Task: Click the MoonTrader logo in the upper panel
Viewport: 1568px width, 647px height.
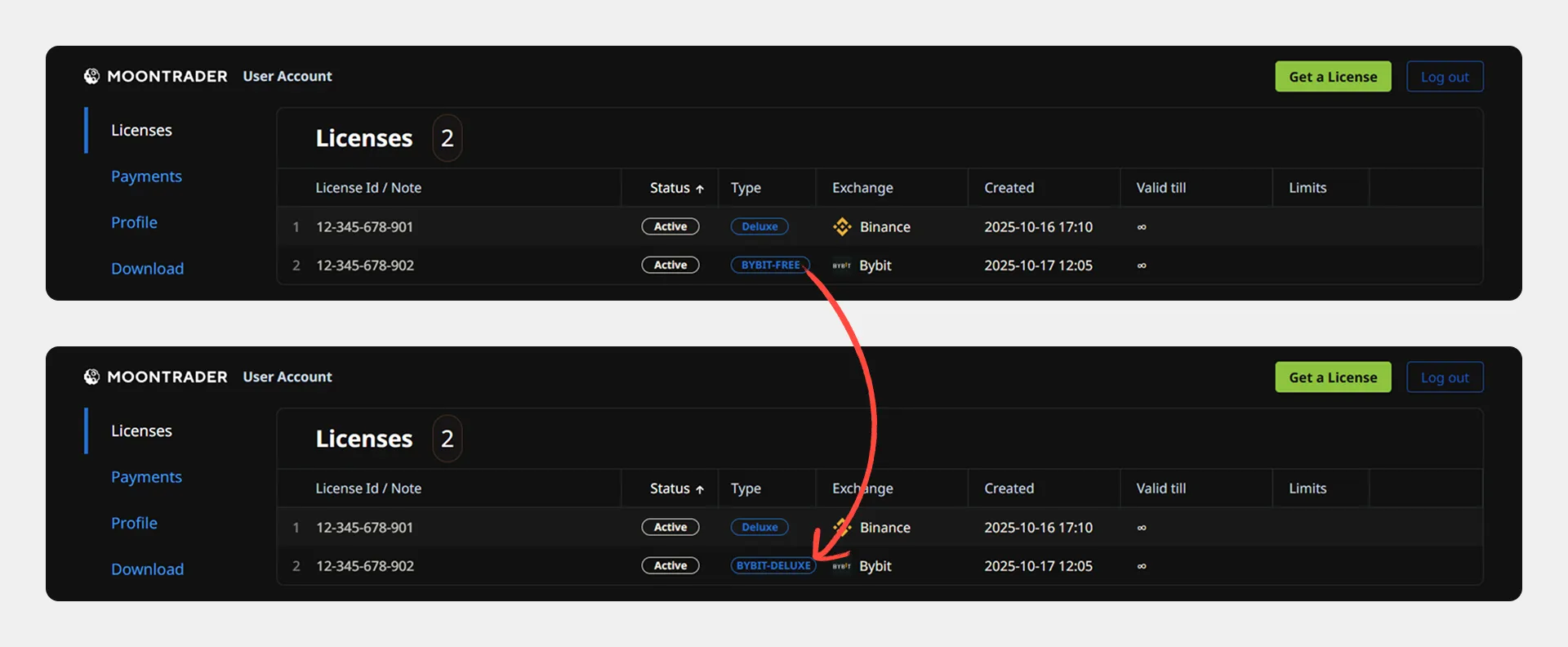Action: (91, 76)
